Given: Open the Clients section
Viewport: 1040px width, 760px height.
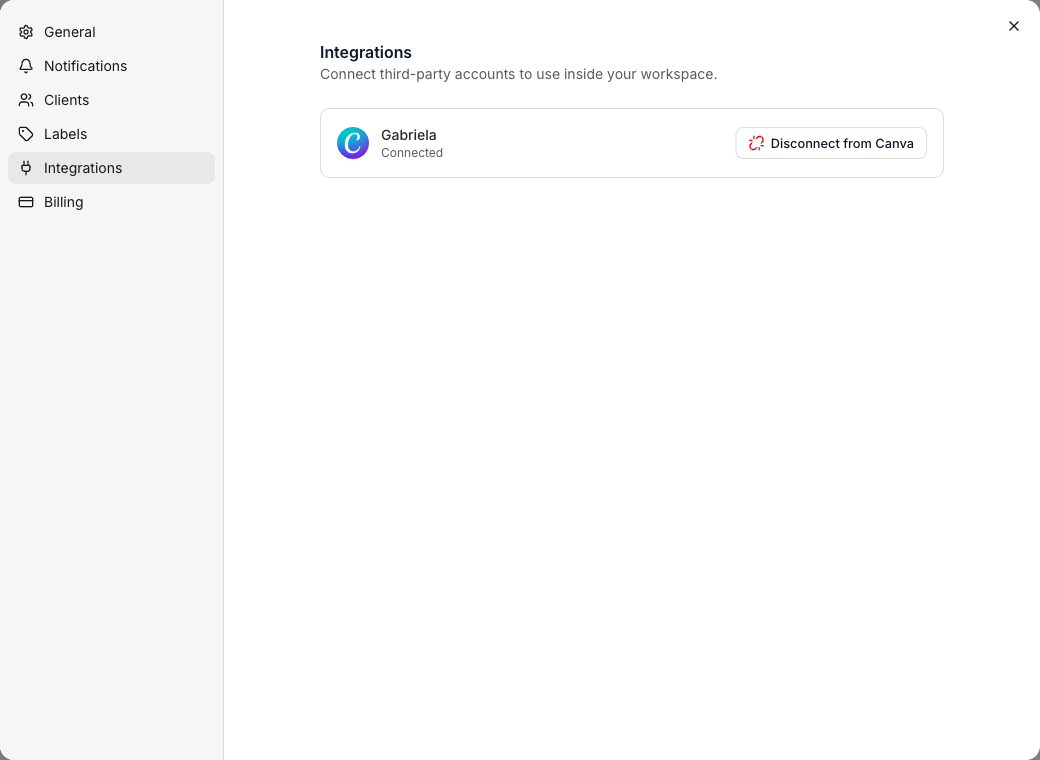Looking at the screenshot, I should (x=111, y=100).
